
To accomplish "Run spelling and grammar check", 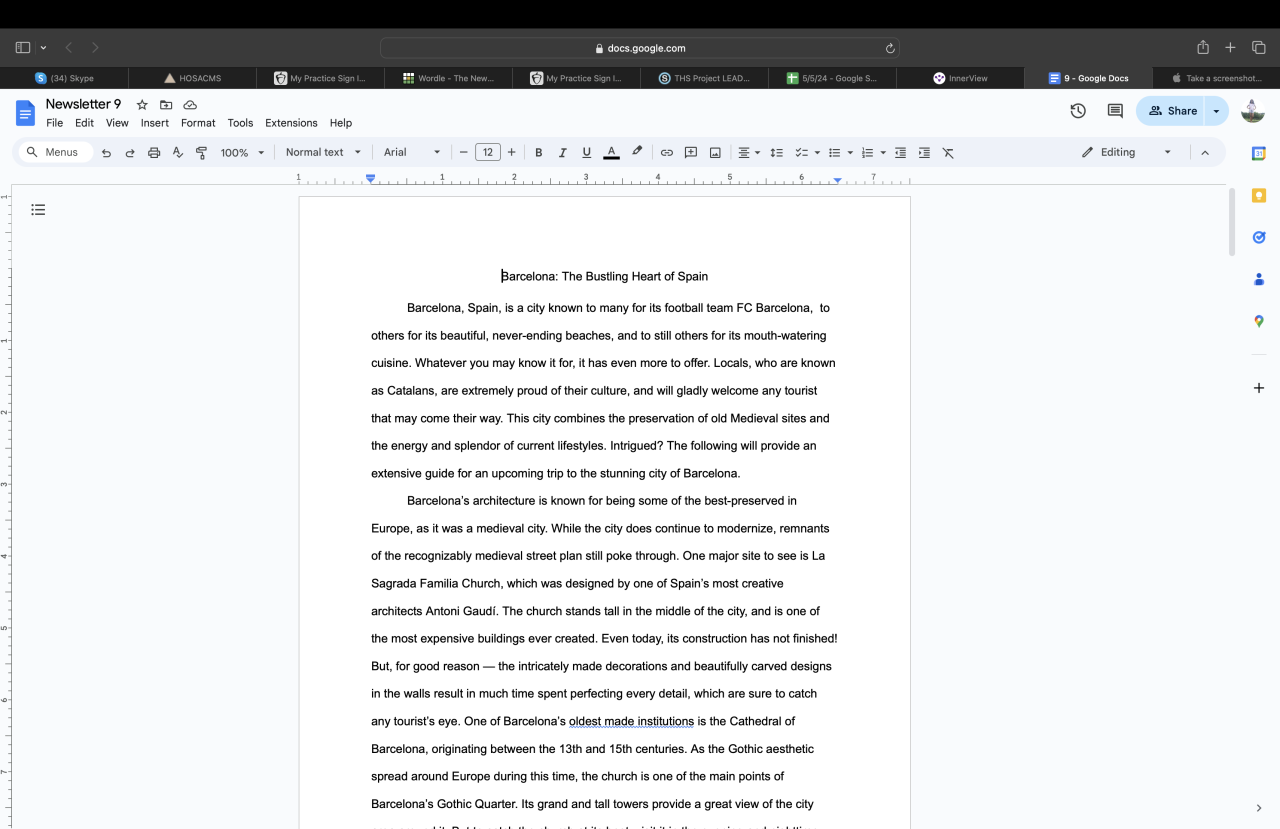I will [178, 153].
